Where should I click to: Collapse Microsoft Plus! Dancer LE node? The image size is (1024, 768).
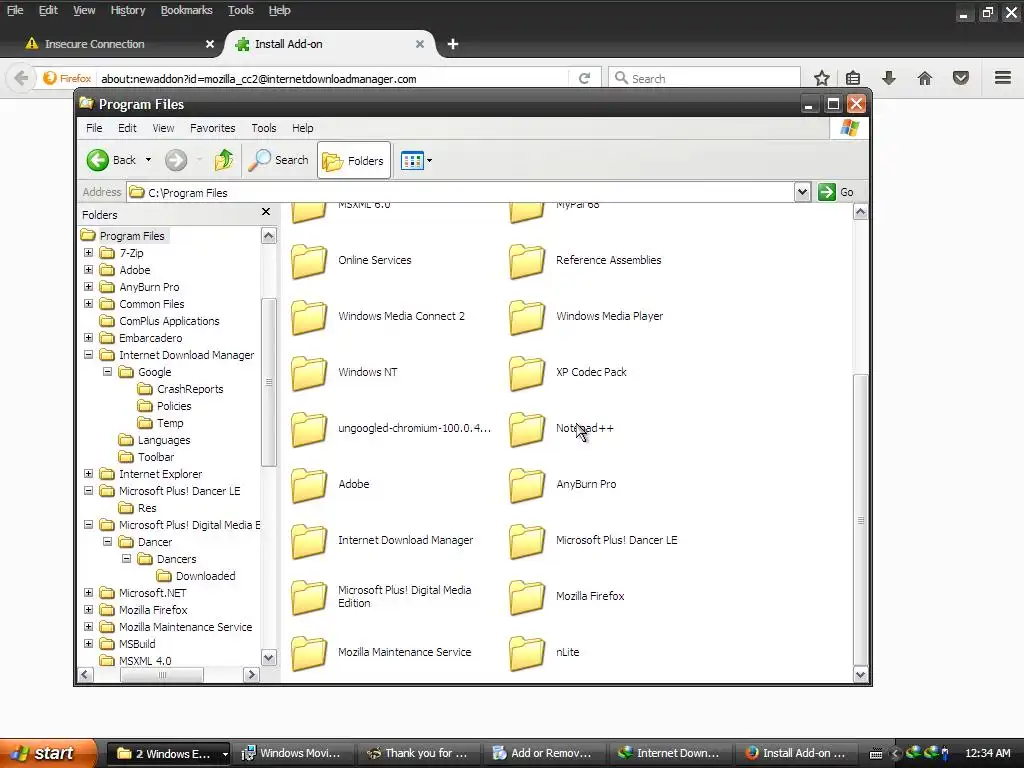[89, 490]
